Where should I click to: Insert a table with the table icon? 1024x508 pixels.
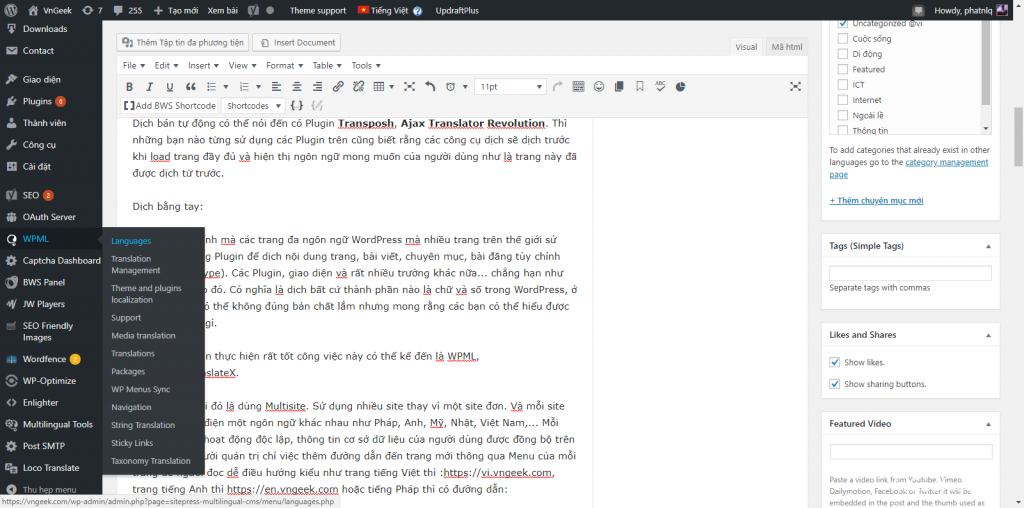378,86
